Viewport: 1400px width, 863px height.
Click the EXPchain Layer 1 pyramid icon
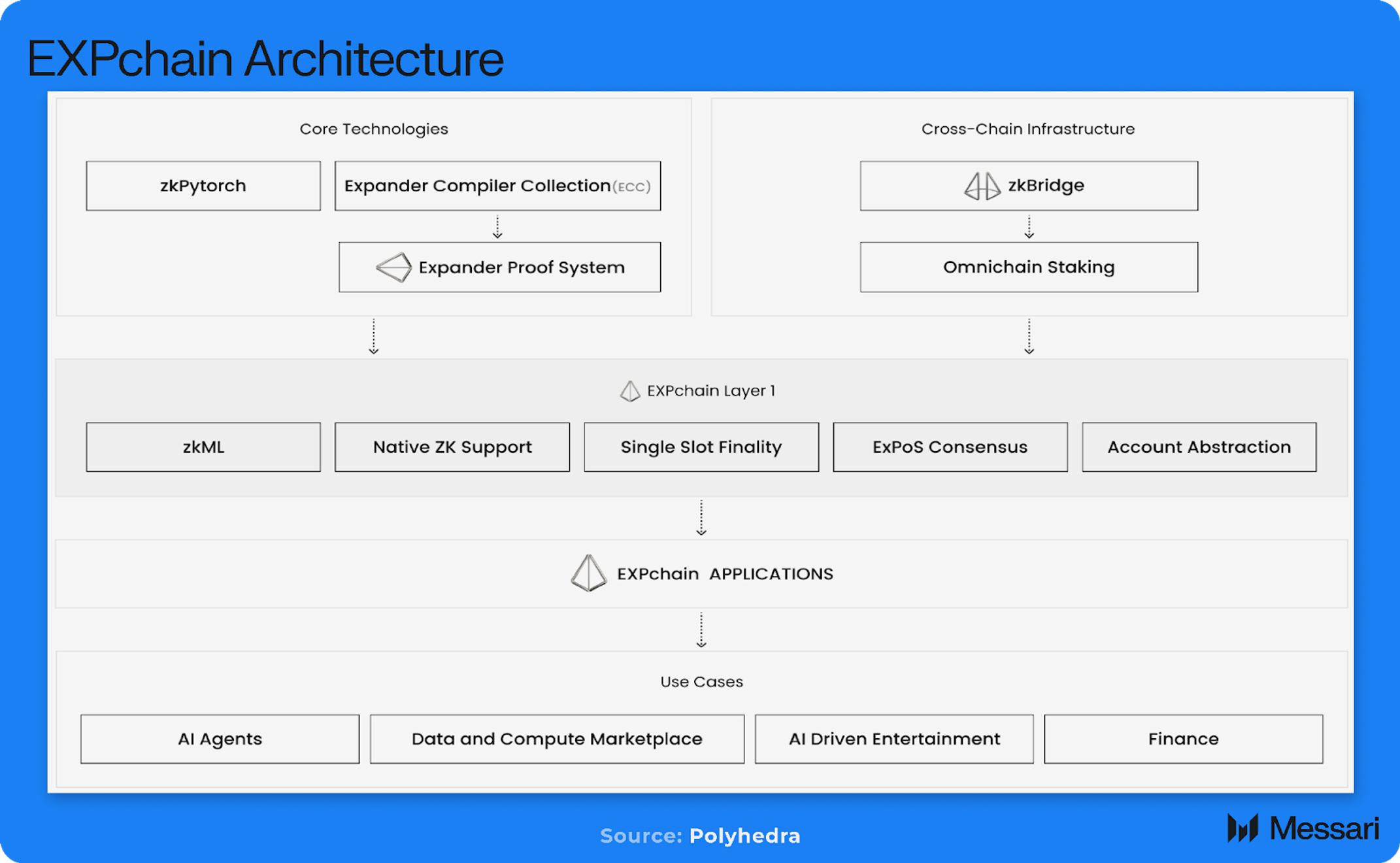(x=629, y=391)
